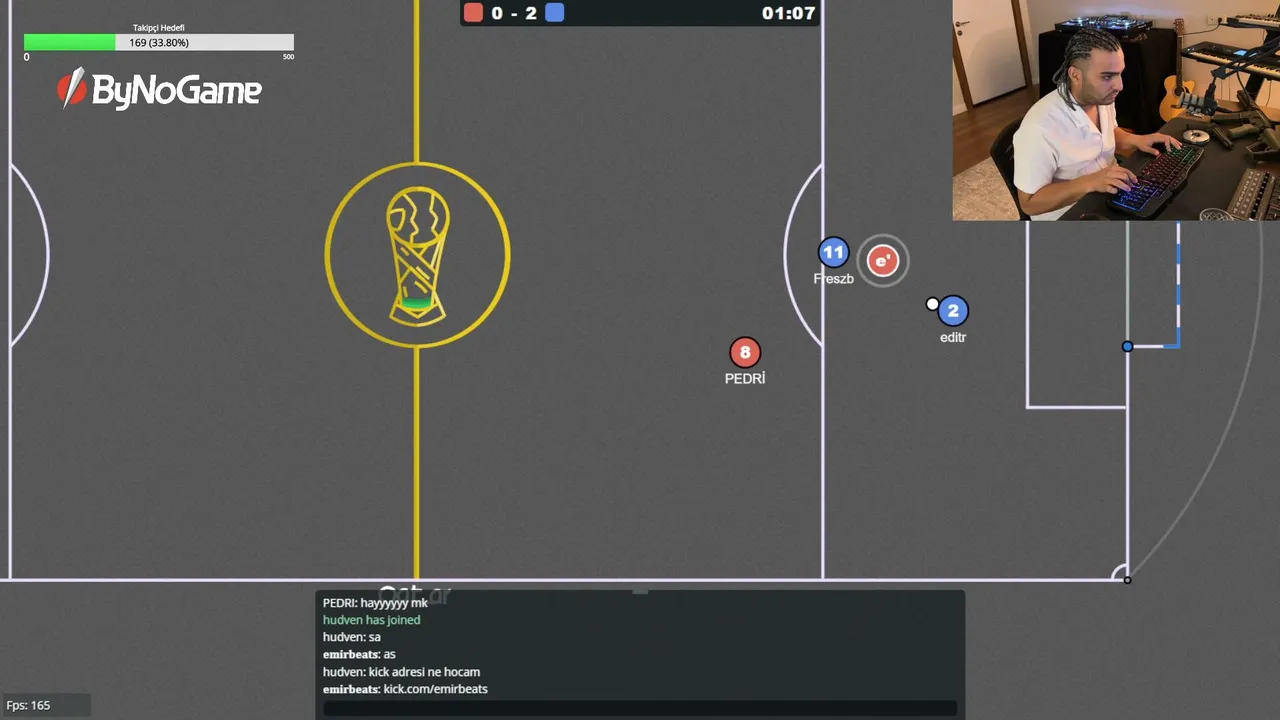The height and width of the screenshot is (720, 1280).
Task: Click the "Freszb" name label
Action: coord(833,279)
